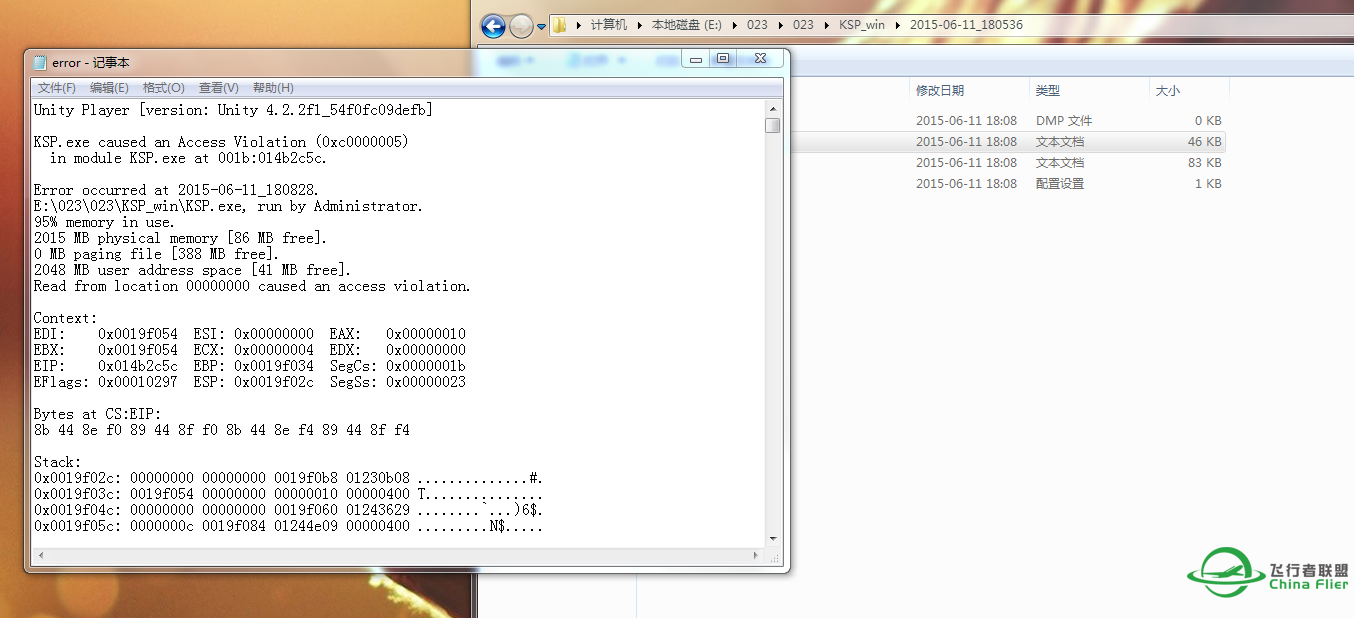Click the hex bytes line starting '8b 44 8e f0'
This screenshot has height=618, width=1354.
[221, 430]
